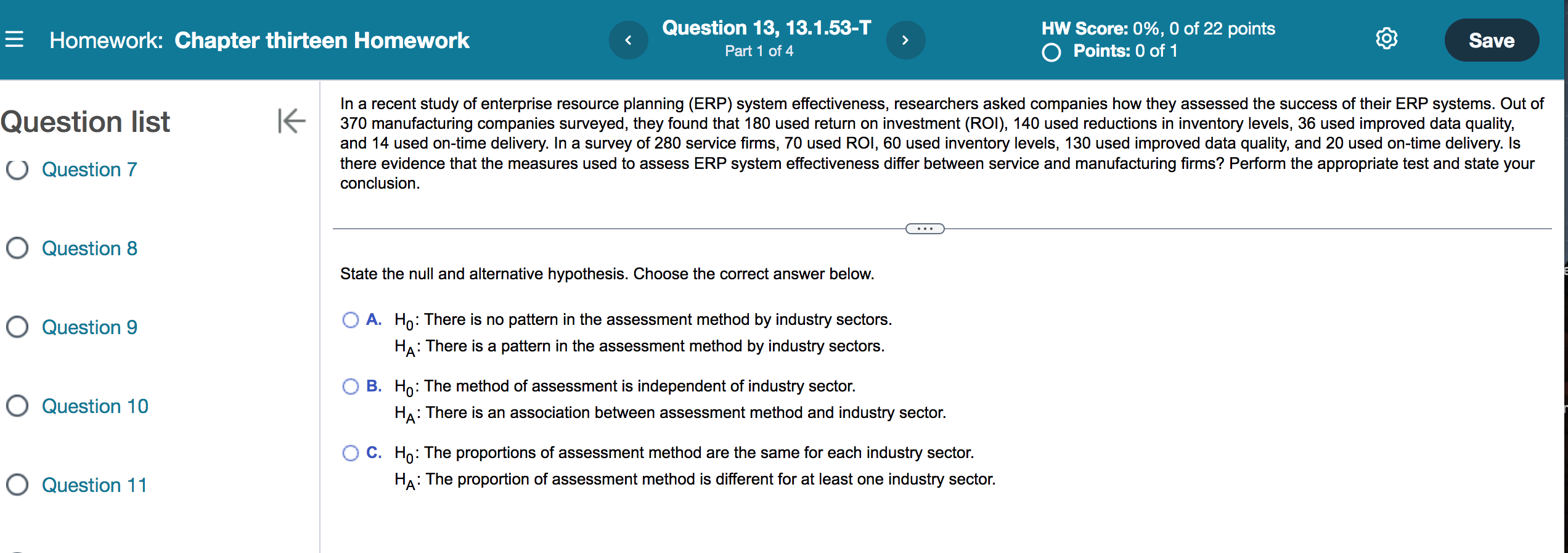Select answer choice B
This screenshot has height=553, width=1568.
pyautogui.click(x=350, y=387)
